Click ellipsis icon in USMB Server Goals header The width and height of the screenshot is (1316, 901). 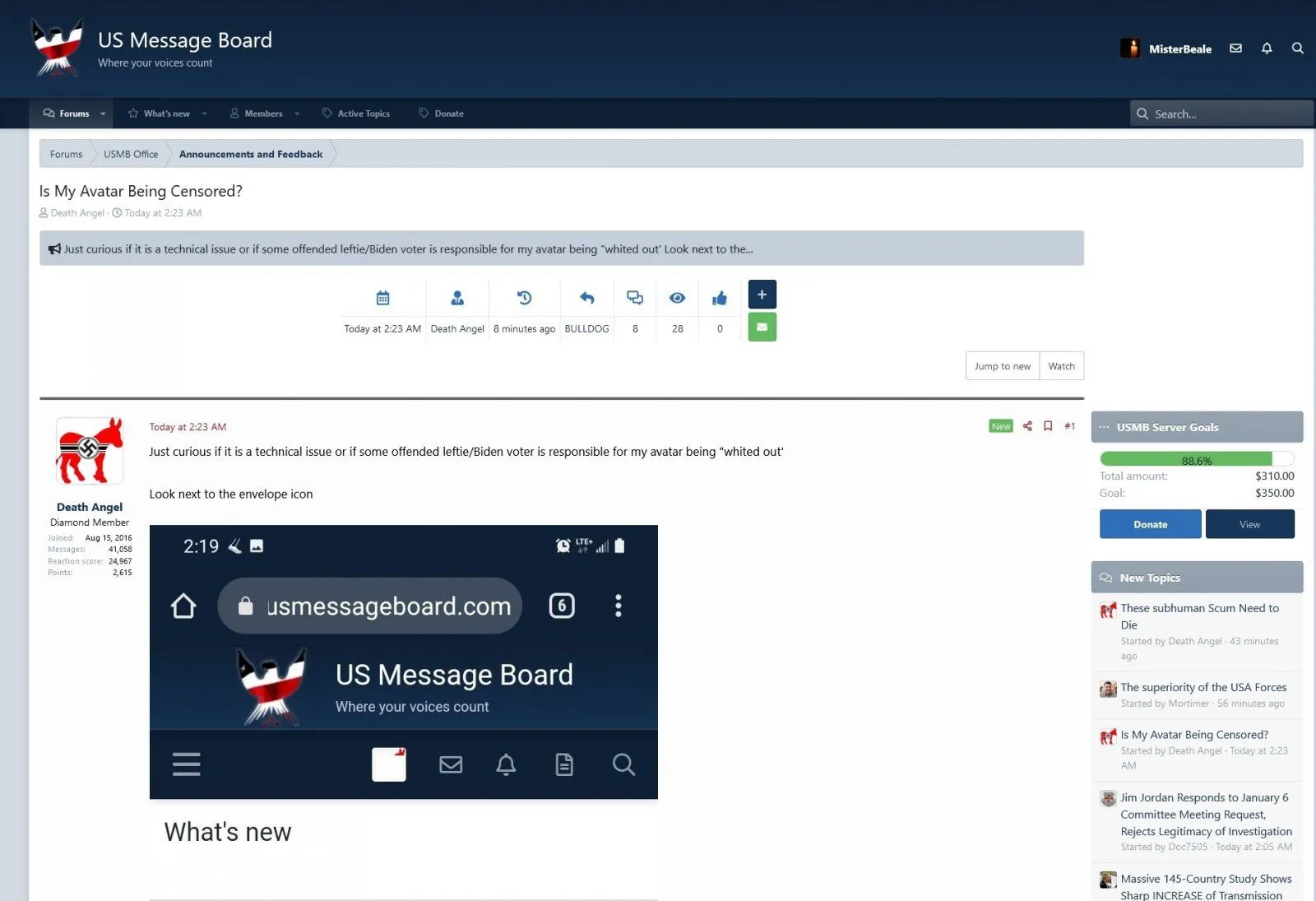1105,427
